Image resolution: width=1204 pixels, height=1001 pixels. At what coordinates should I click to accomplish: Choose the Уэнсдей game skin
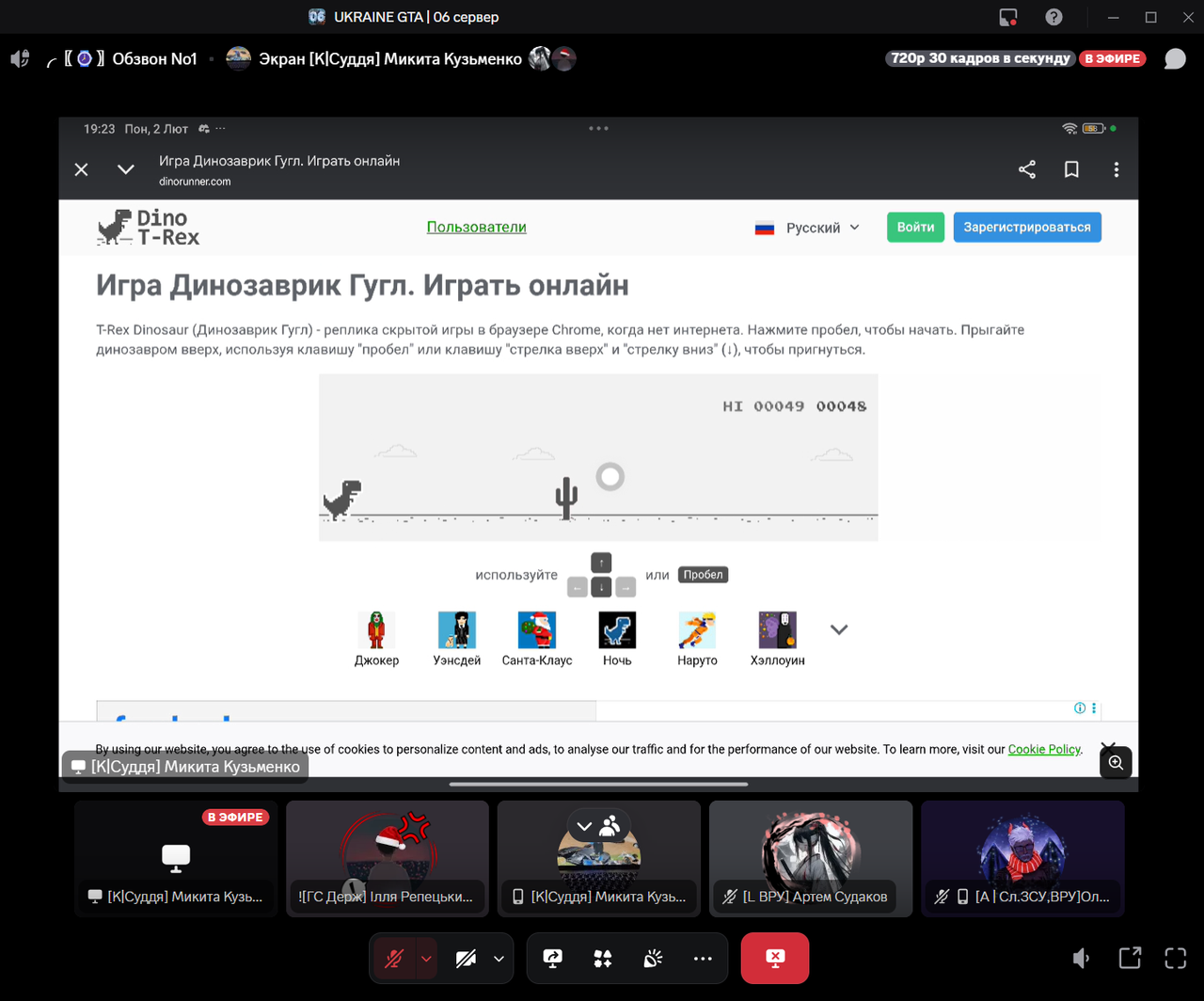pyautogui.click(x=457, y=639)
